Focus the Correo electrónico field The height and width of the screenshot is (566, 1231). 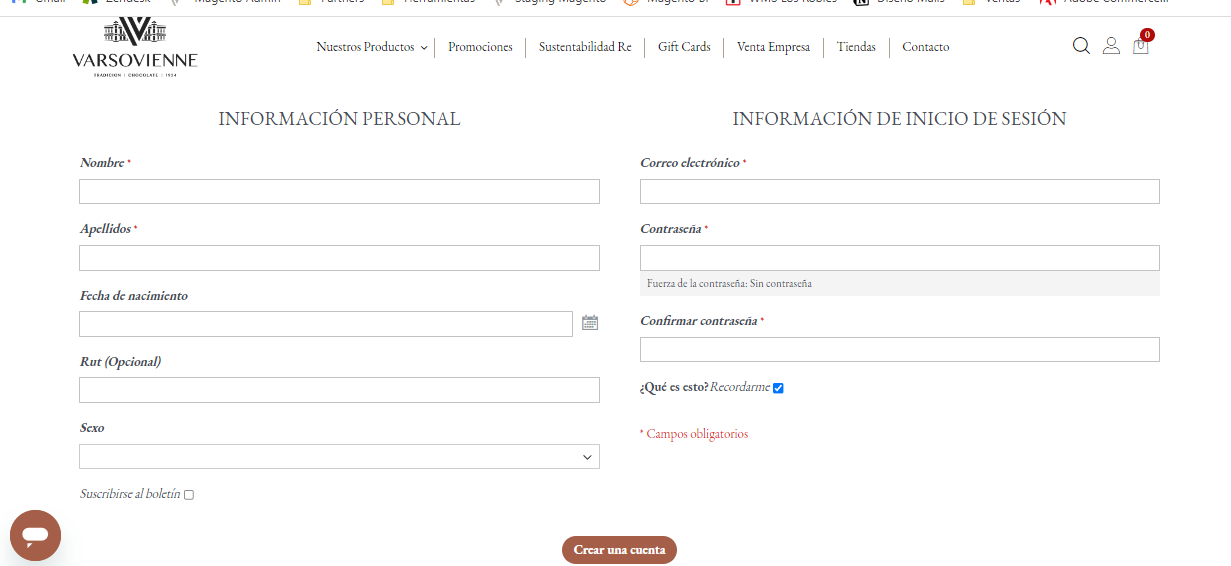[899, 192]
